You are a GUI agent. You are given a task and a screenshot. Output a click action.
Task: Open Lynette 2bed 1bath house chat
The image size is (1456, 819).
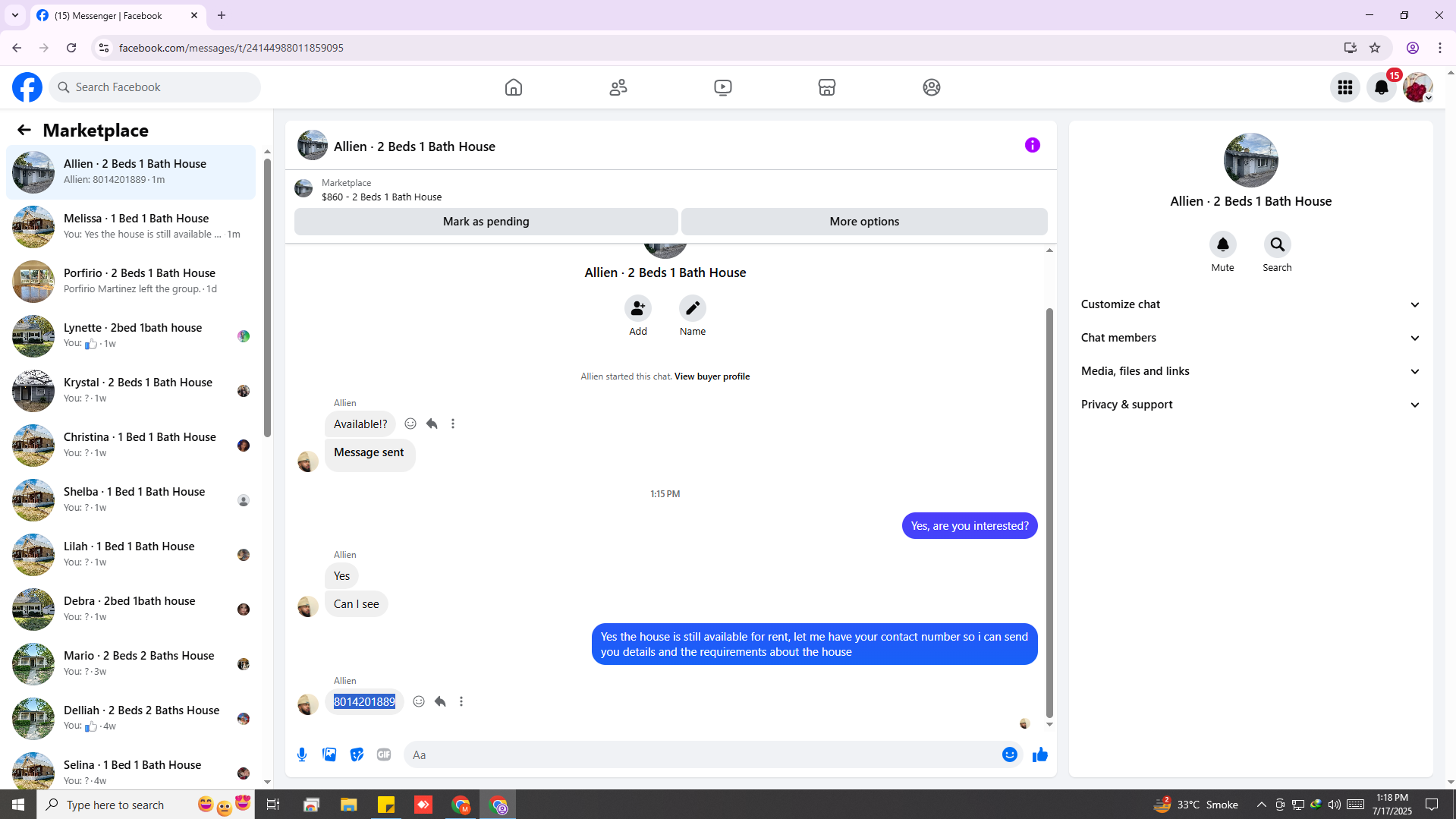click(131, 335)
